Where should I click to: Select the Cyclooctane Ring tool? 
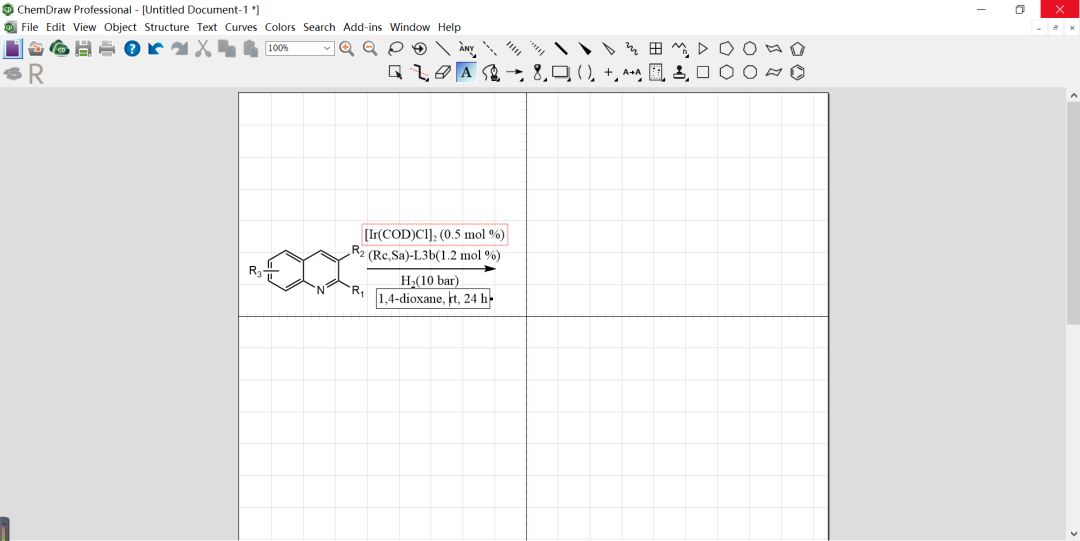point(750,72)
